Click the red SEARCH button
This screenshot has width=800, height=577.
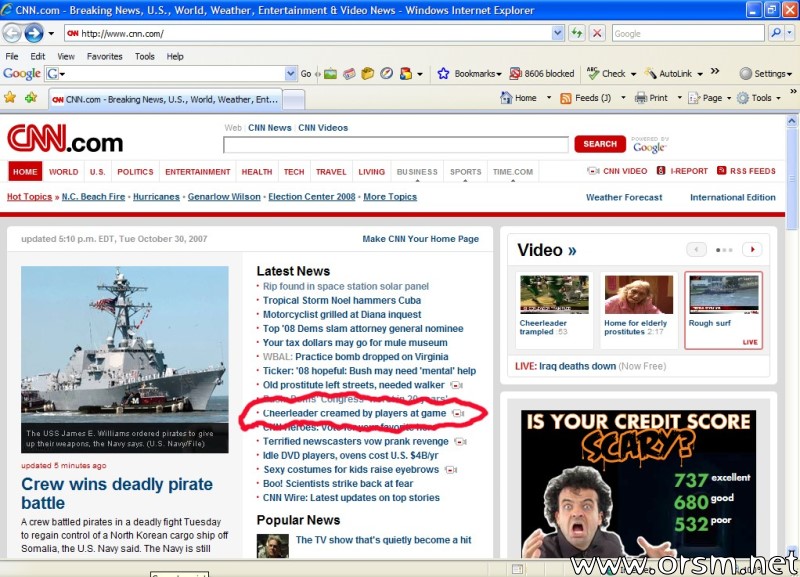[600, 144]
